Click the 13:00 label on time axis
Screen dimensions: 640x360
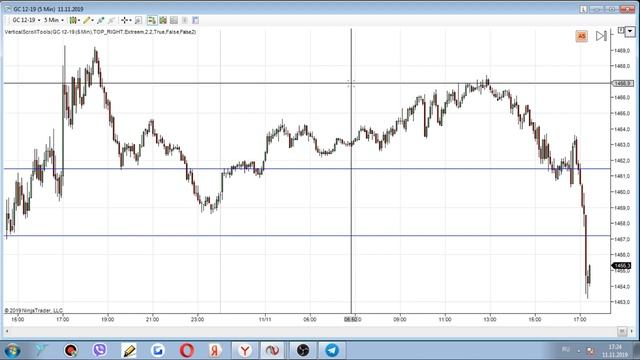(490, 320)
